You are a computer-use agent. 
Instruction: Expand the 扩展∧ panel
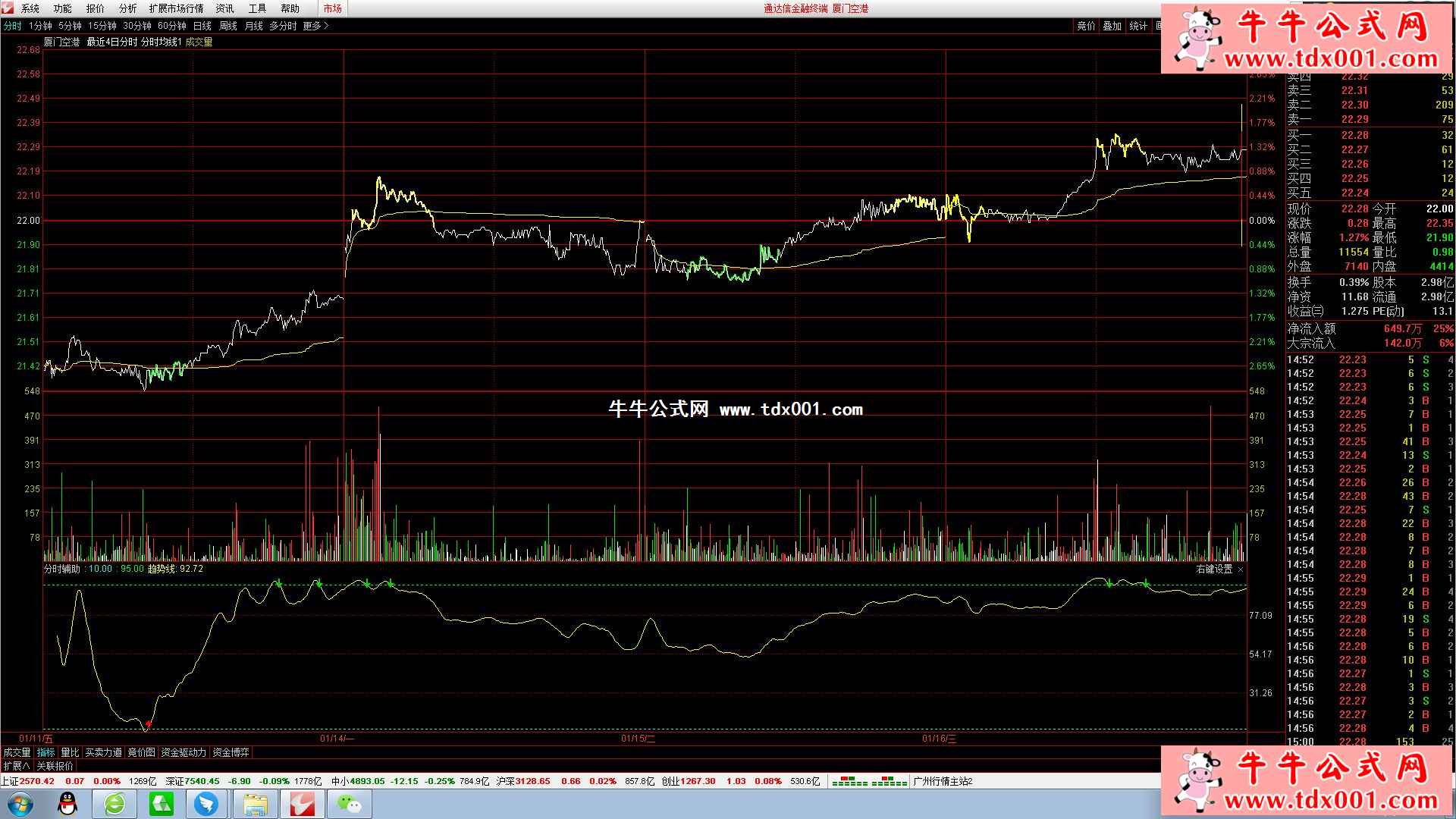[x=16, y=766]
